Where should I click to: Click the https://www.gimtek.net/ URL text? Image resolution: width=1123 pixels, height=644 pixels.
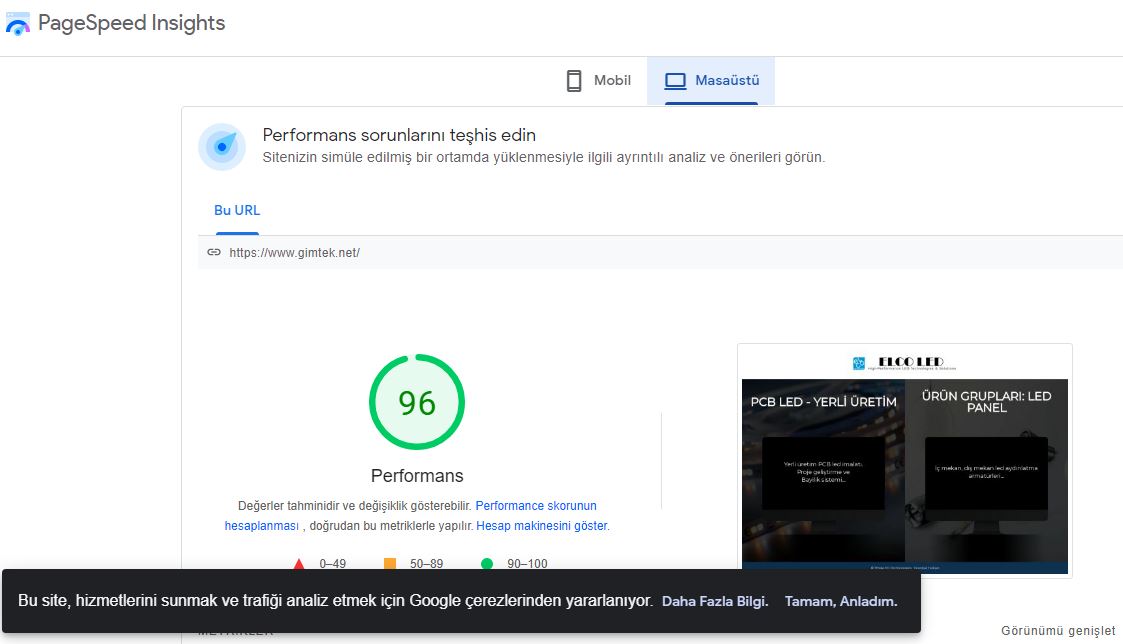pos(294,253)
